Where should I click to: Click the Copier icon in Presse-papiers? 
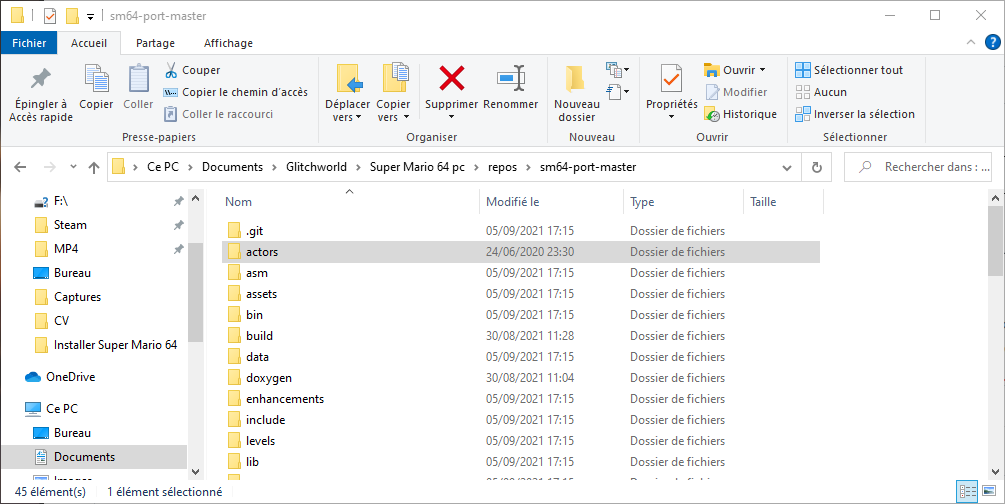pyautogui.click(x=96, y=78)
